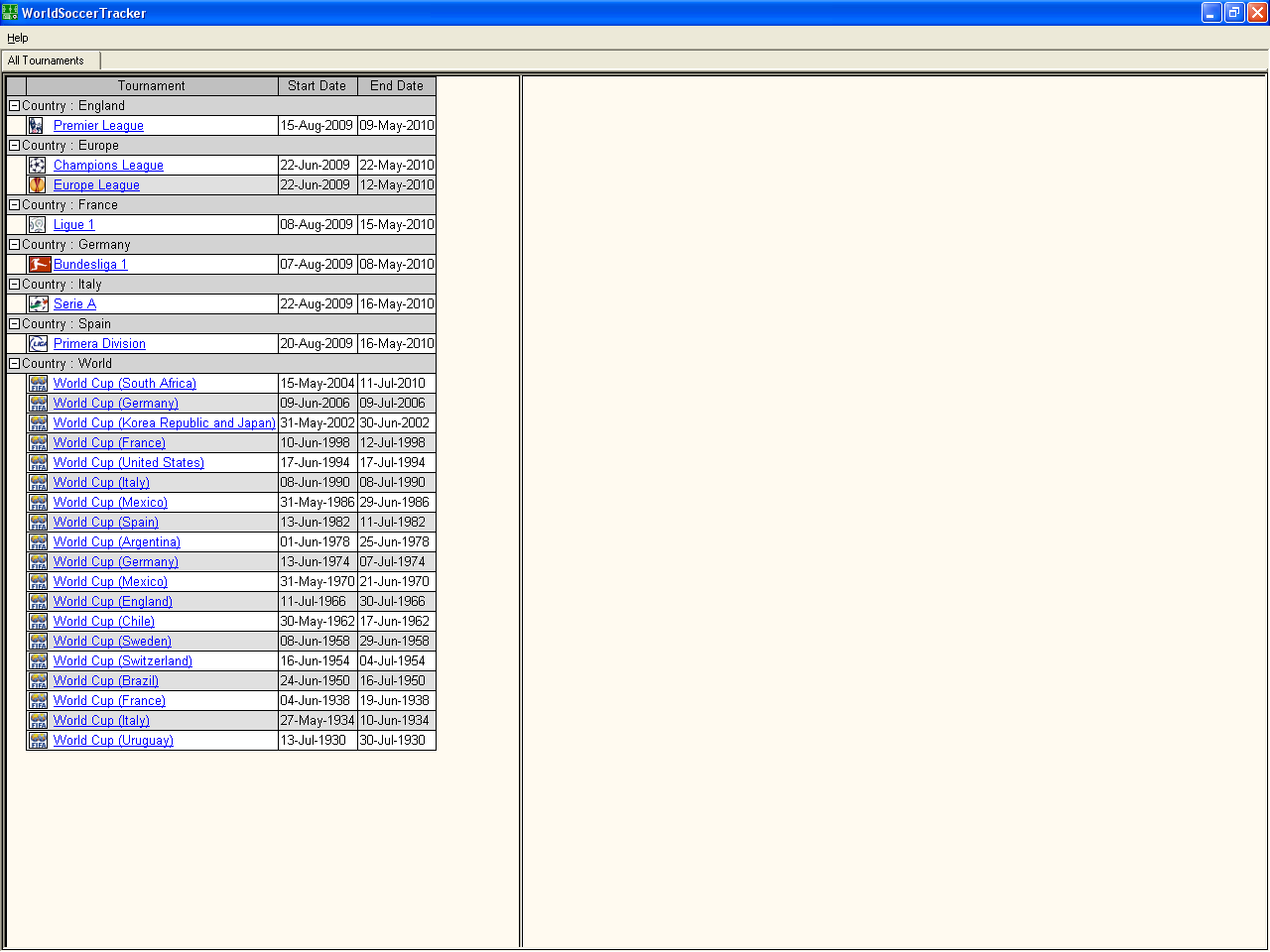
Task: Open the Ligue 1 link
Action: point(73,225)
